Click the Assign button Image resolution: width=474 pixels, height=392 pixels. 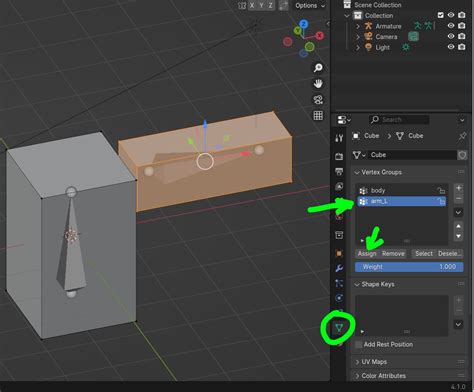[x=367, y=254]
